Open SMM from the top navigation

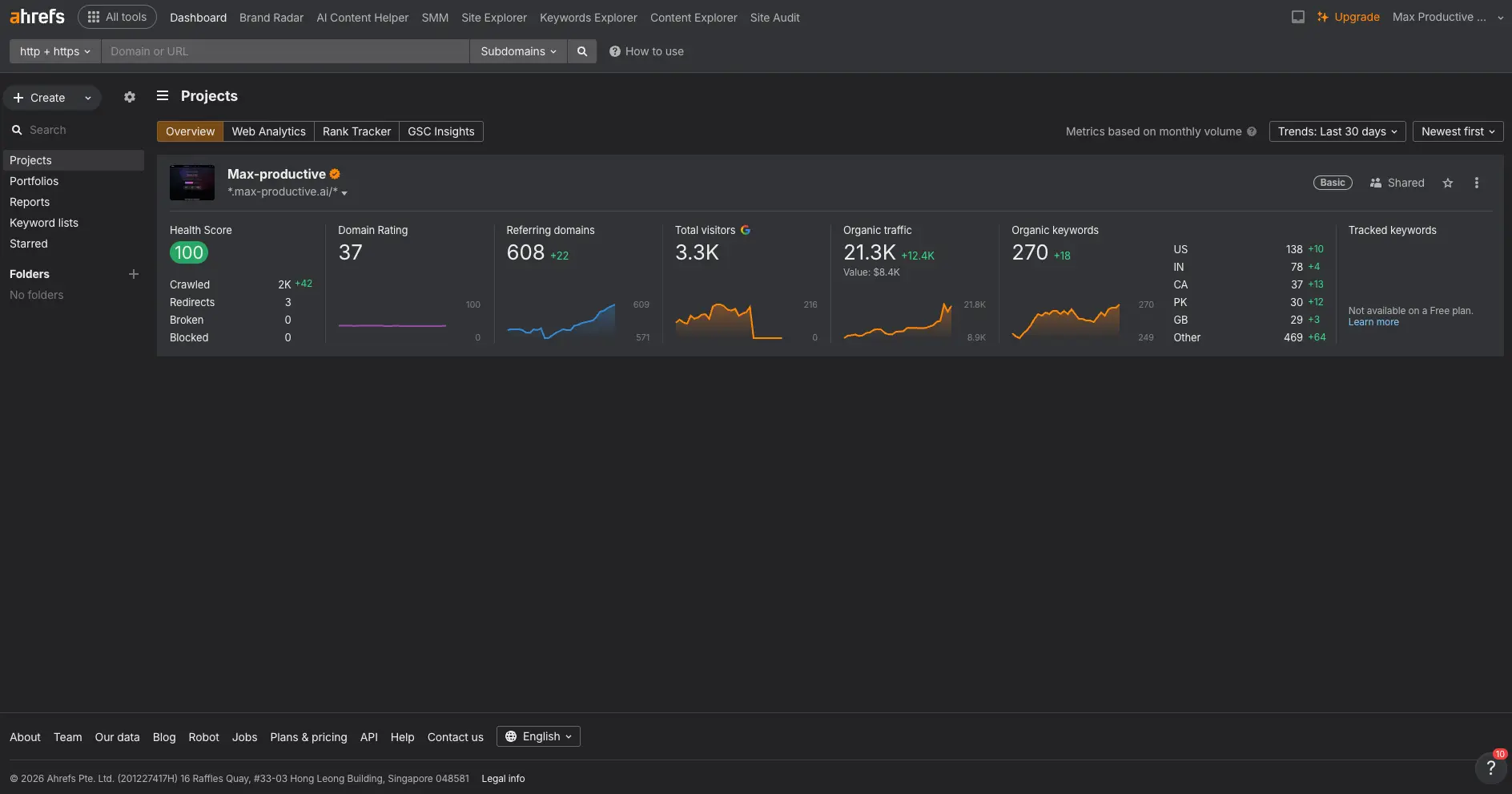435,18
